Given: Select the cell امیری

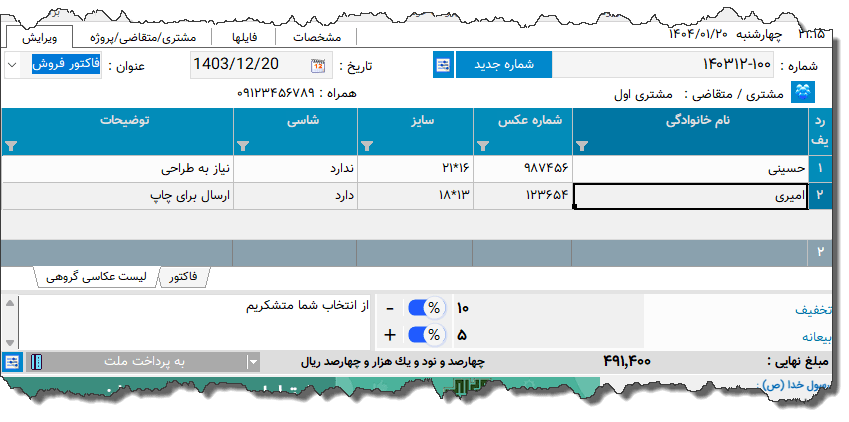Looking at the screenshot, I should click(690, 196).
